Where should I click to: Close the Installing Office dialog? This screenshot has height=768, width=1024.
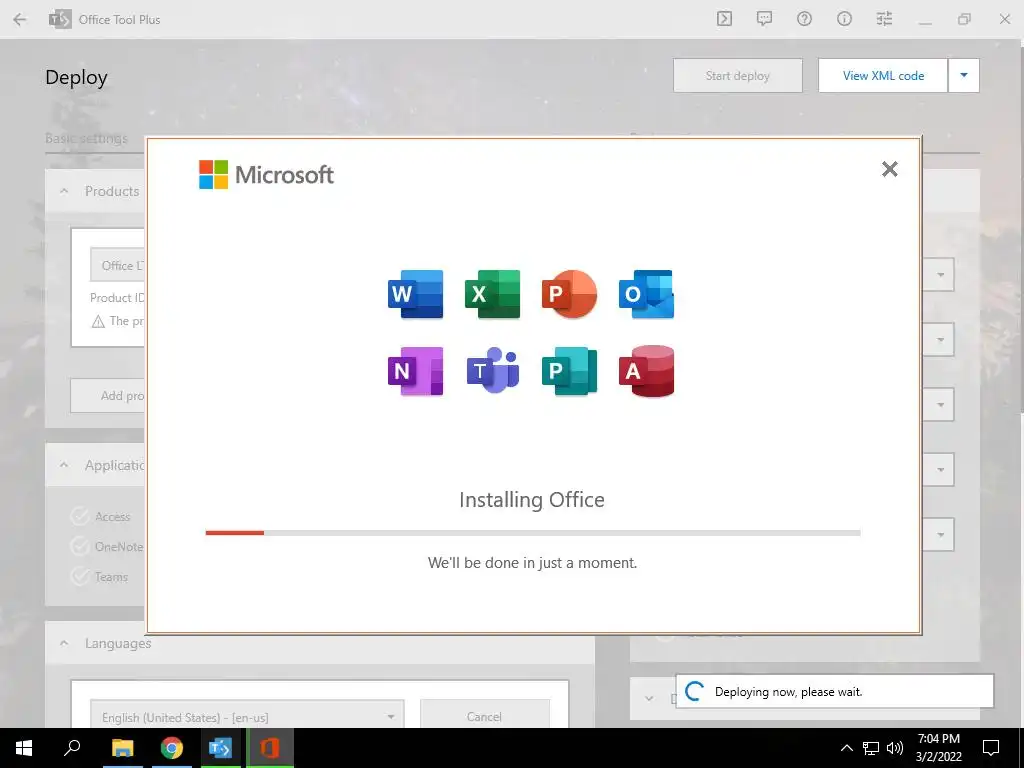[x=889, y=169]
